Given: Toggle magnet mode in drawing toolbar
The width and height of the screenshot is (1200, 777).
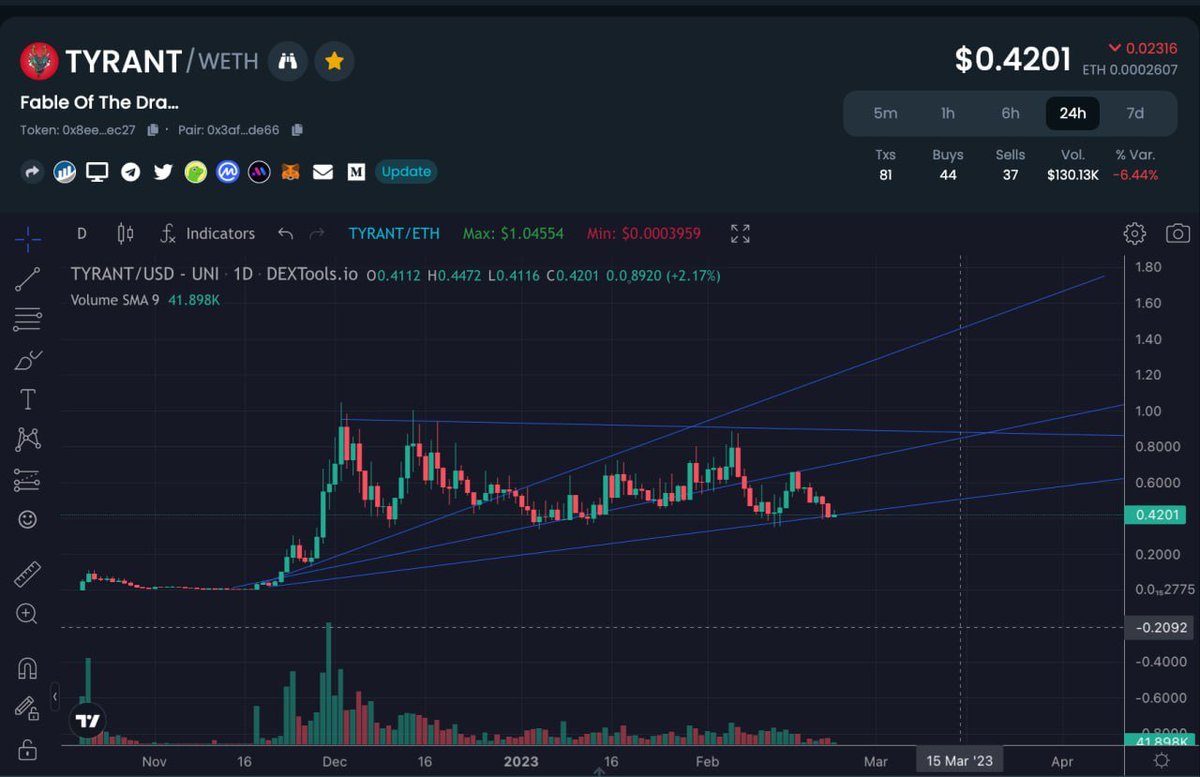Looking at the screenshot, I should [28, 668].
